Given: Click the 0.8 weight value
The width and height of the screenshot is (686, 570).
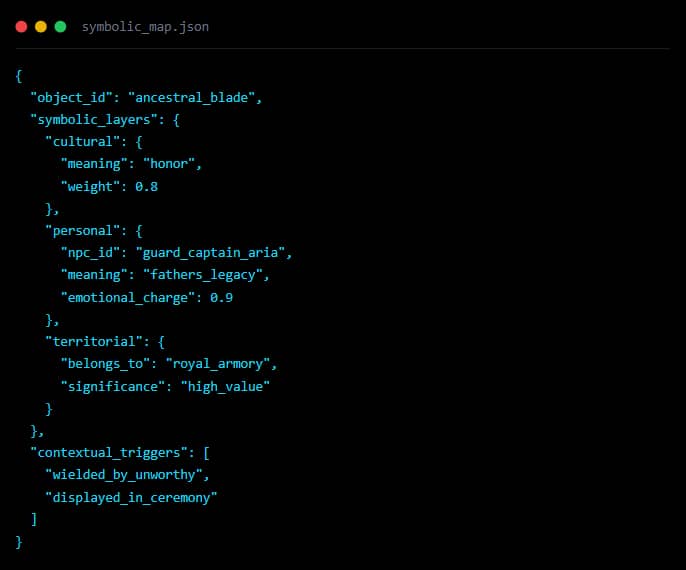Looking at the screenshot, I should click(x=147, y=186).
